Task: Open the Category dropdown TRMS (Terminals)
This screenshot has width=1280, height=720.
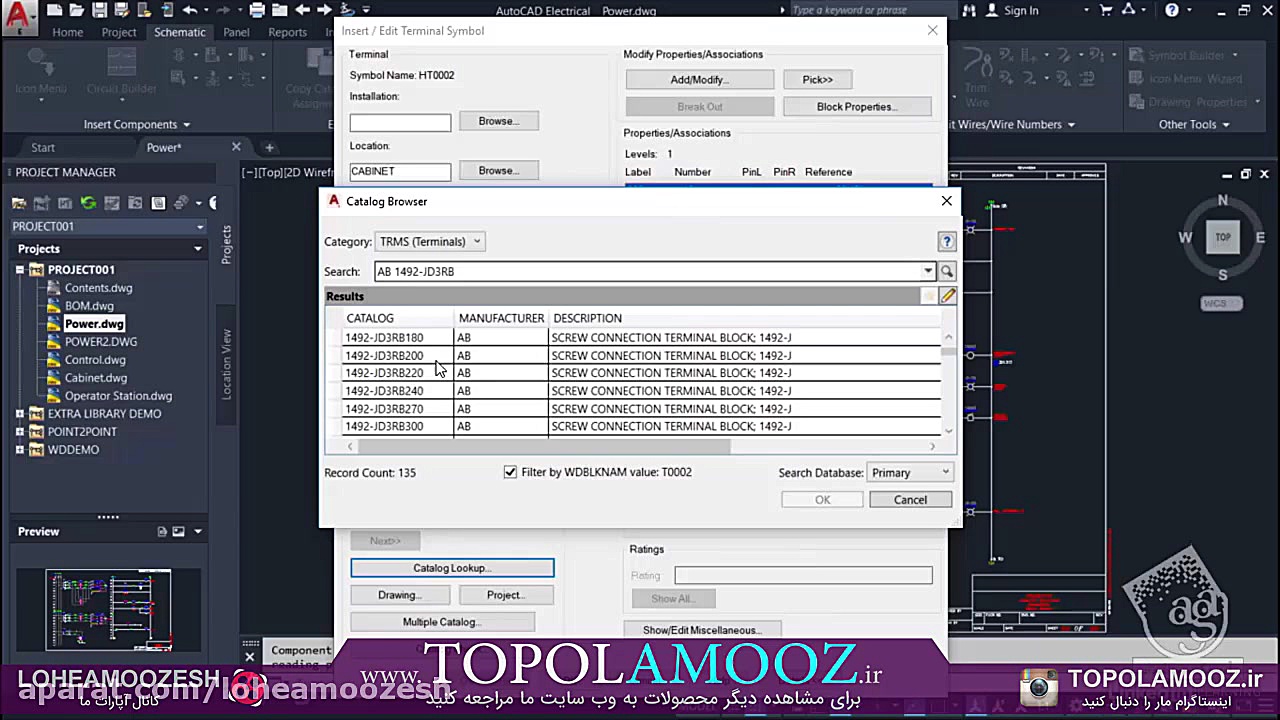Action: click(430, 241)
